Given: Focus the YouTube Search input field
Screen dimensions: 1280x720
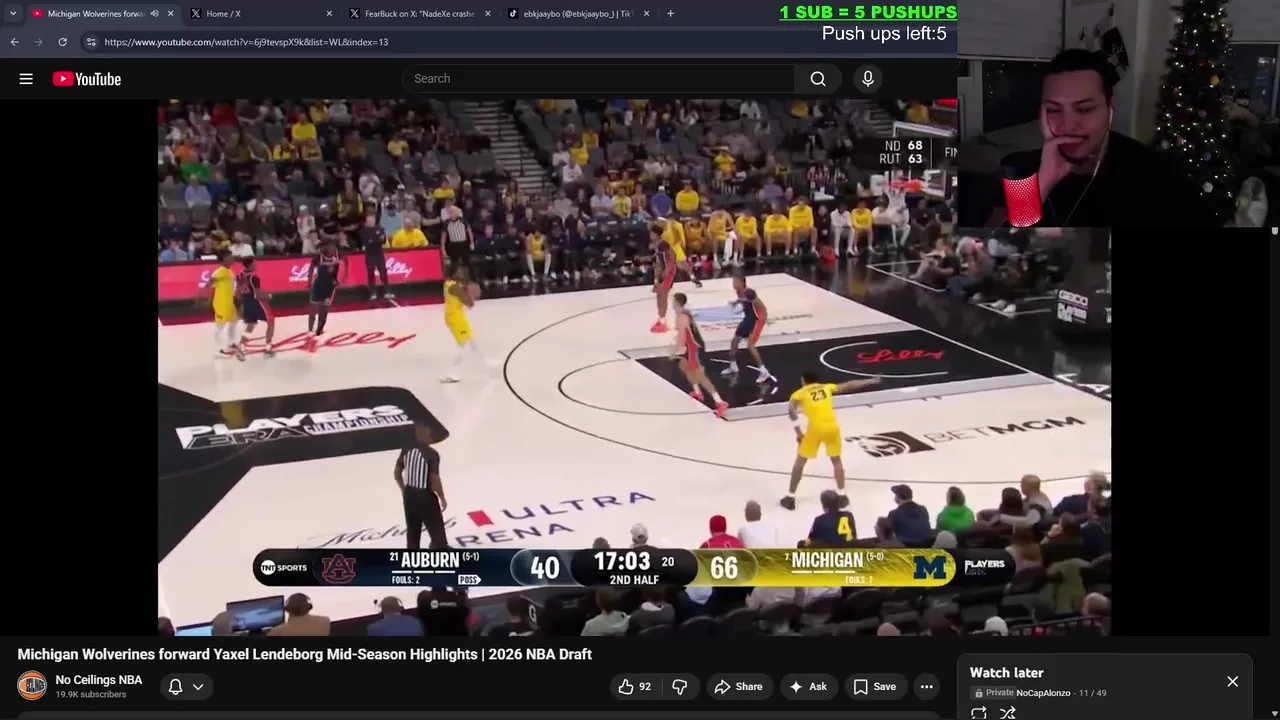Looking at the screenshot, I should coord(600,79).
